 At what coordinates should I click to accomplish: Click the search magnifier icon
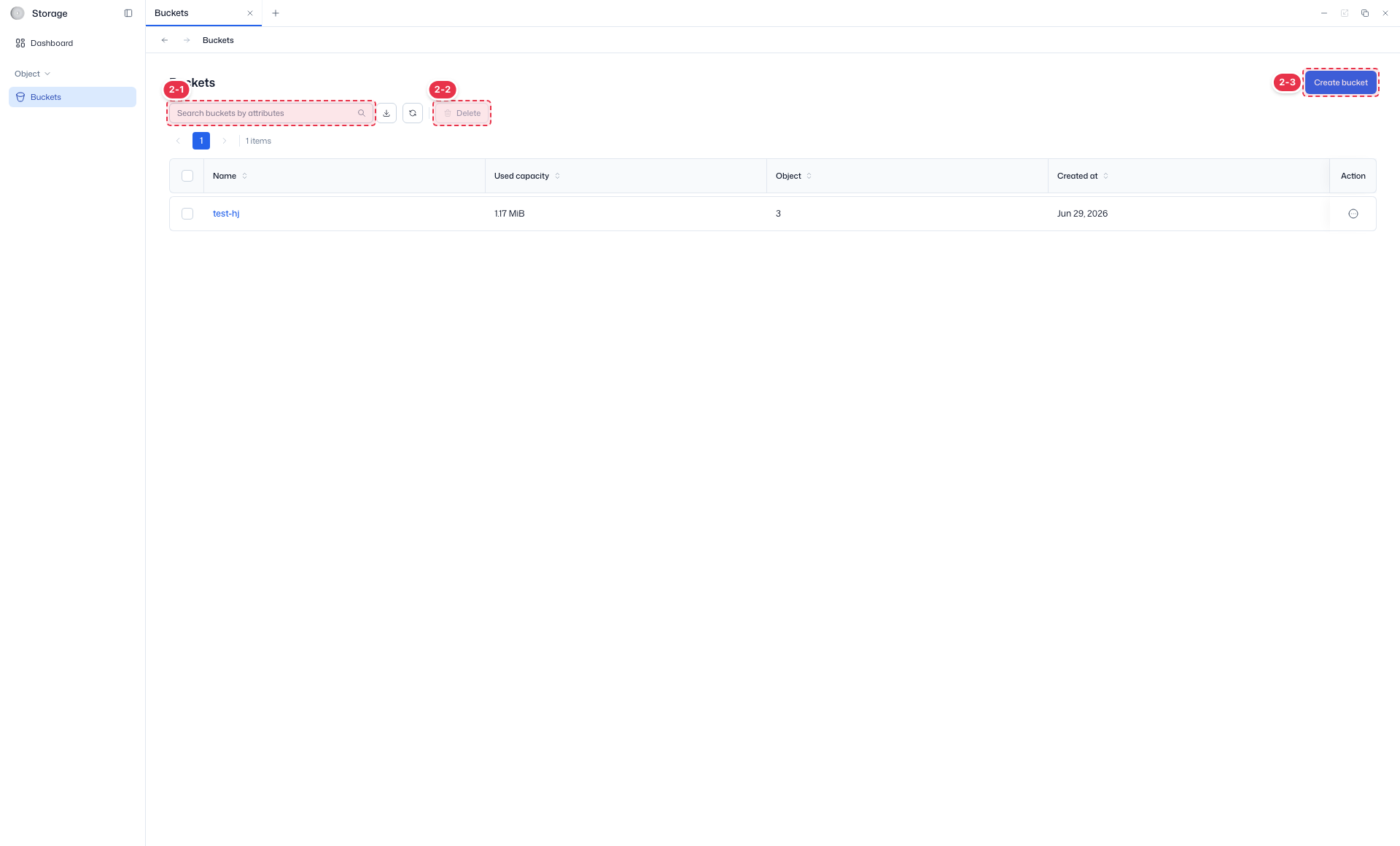click(362, 113)
